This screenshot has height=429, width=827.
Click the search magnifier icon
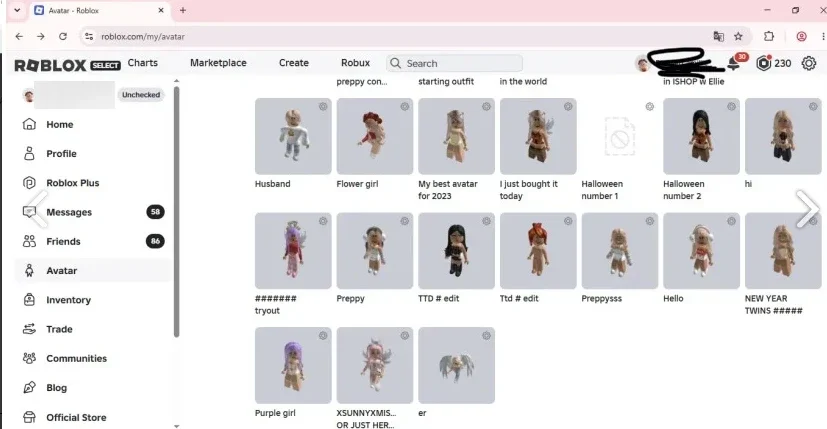(x=395, y=63)
